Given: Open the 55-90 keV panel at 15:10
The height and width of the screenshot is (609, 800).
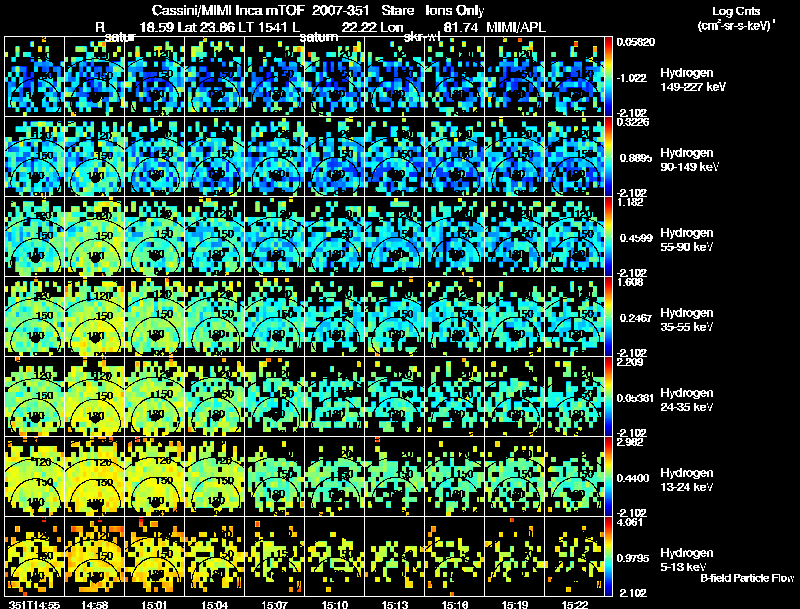Looking at the screenshot, I should click(x=335, y=237).
